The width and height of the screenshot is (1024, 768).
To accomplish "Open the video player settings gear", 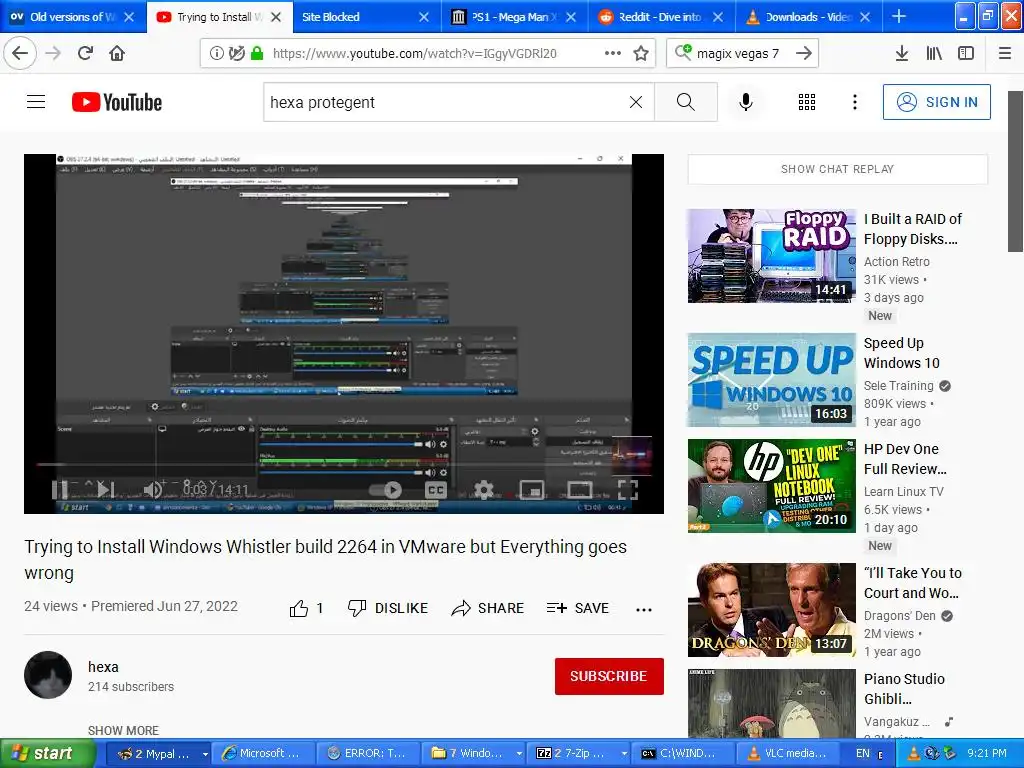I will pos(483,489).
